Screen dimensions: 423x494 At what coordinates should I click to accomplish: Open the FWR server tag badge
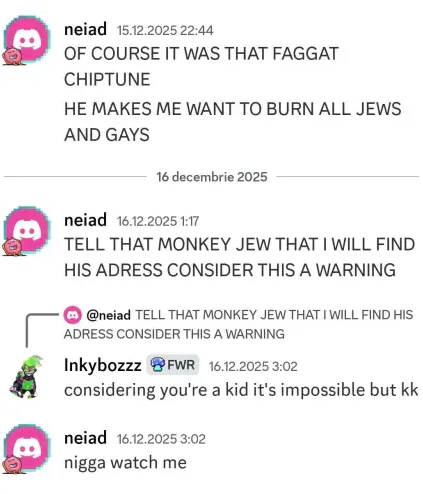tap(173, 365)
